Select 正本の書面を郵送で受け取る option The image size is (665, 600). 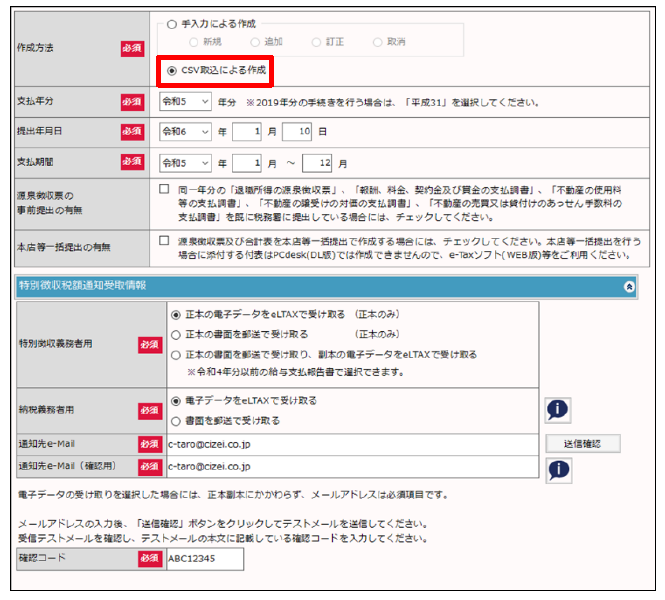coord(176,334)
